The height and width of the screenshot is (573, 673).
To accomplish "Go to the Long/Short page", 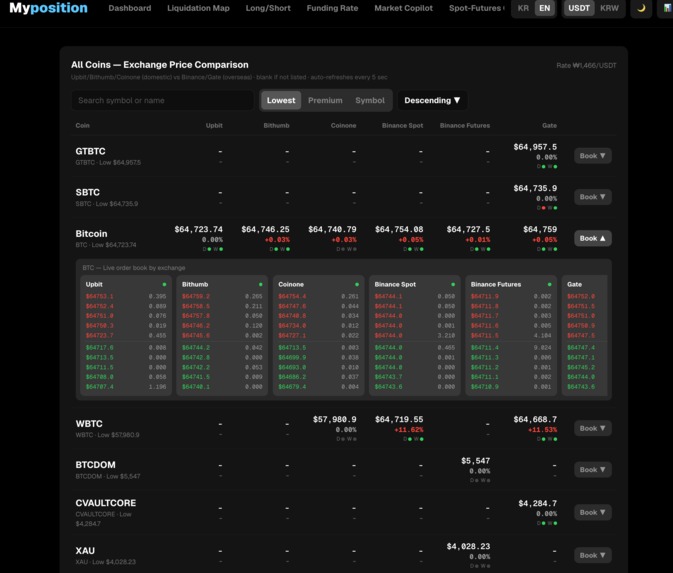I will 268,8.
